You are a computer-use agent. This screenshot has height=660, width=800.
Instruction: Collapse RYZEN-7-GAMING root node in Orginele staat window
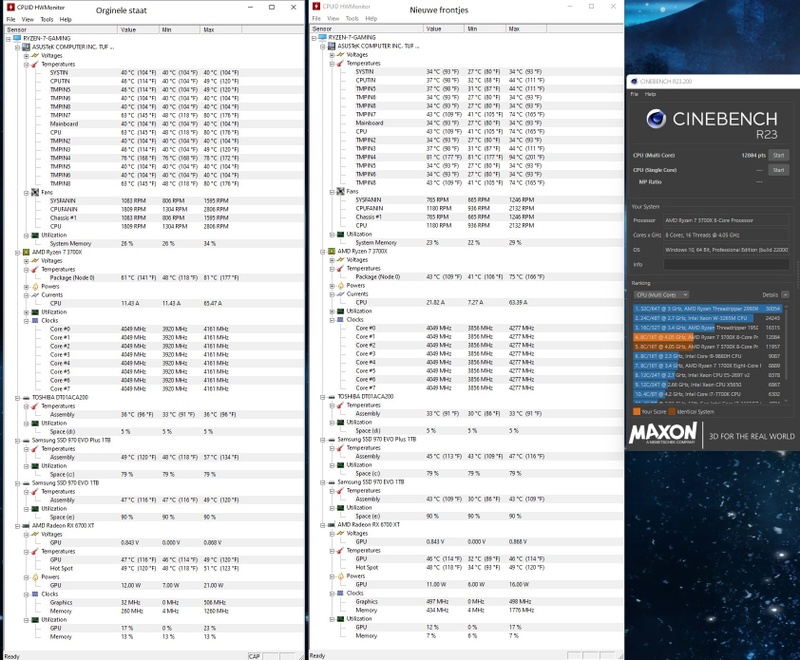8,39
